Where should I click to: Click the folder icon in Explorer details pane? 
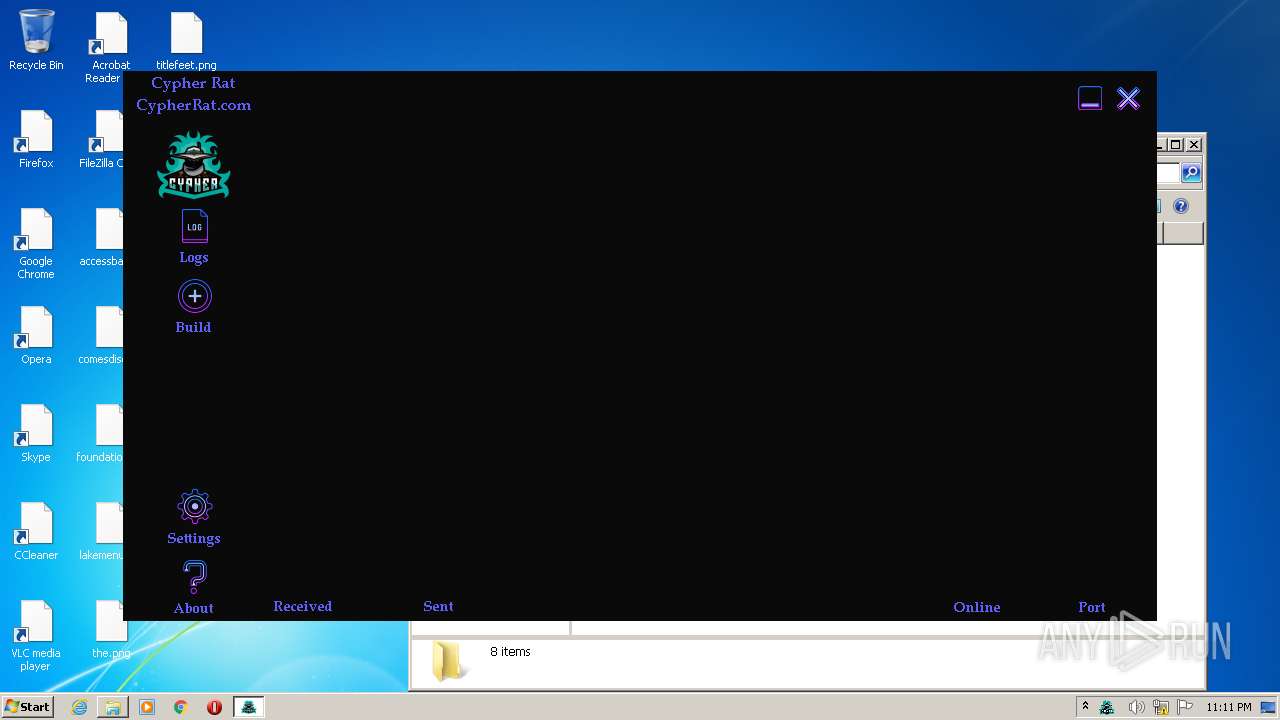tap(447, 661)
